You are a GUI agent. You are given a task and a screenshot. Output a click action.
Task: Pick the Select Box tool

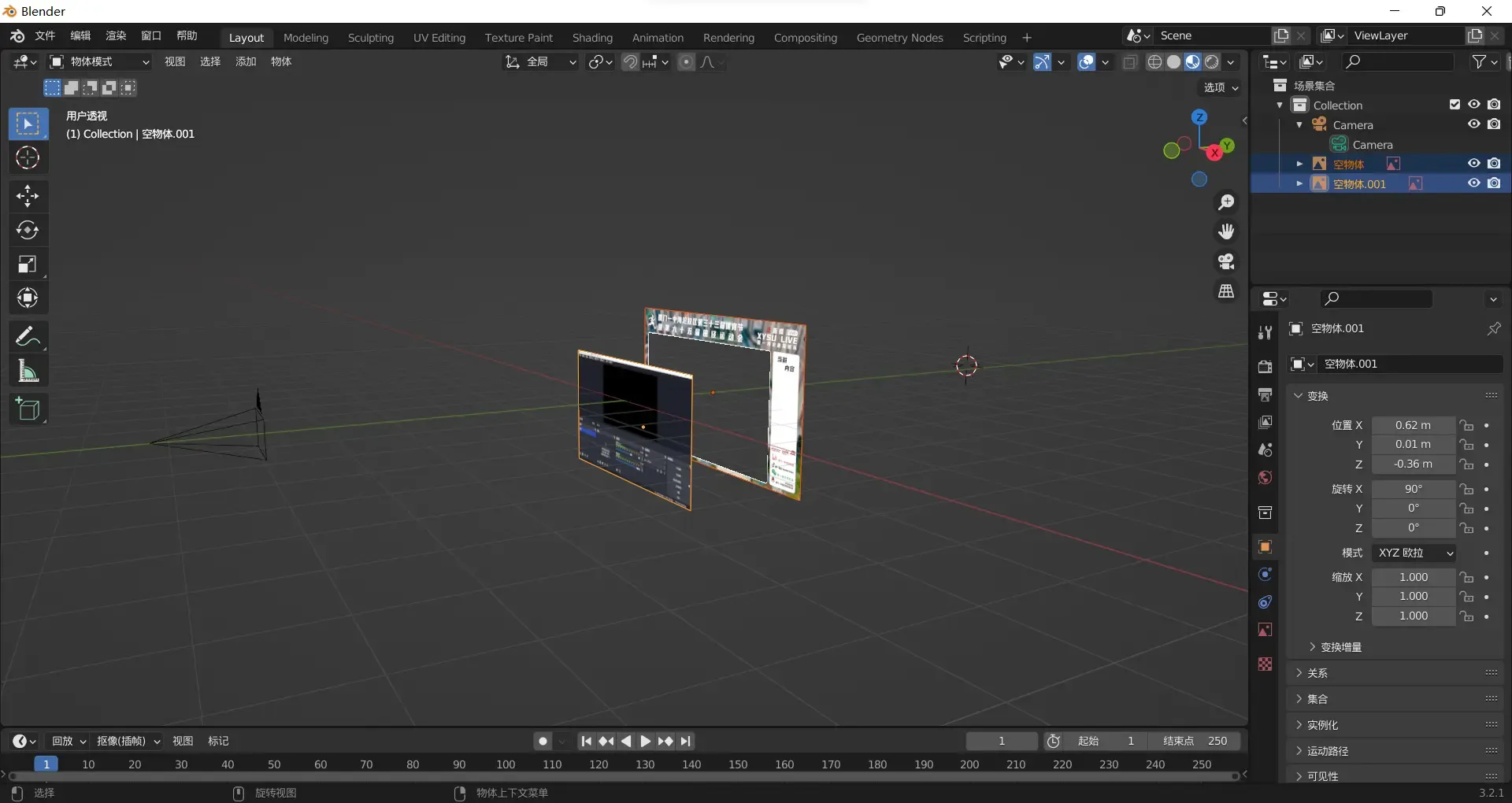(28, 124)
